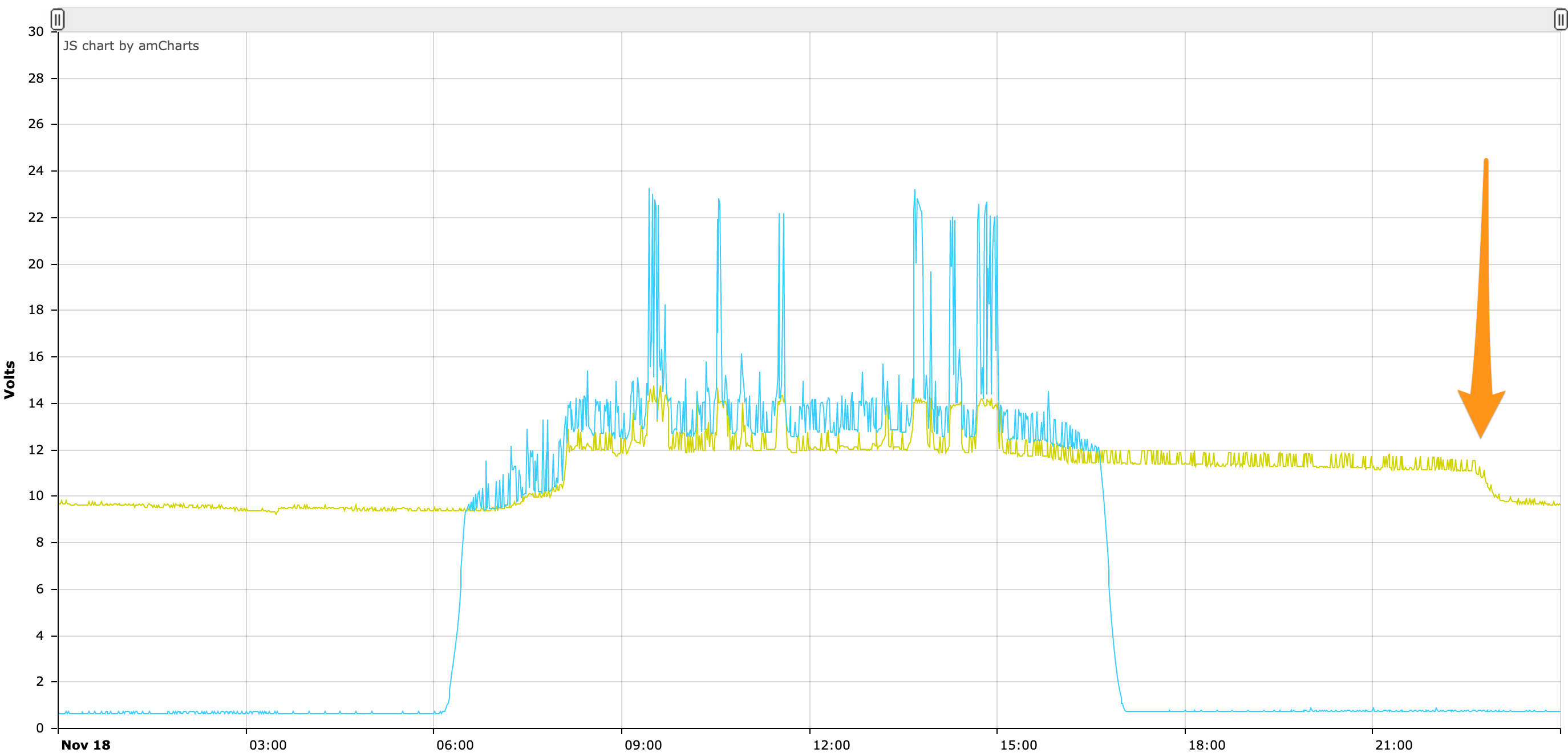1568x753 pixels.
Task: Click the '09:00' time axis label
Action: click(643, 744)
